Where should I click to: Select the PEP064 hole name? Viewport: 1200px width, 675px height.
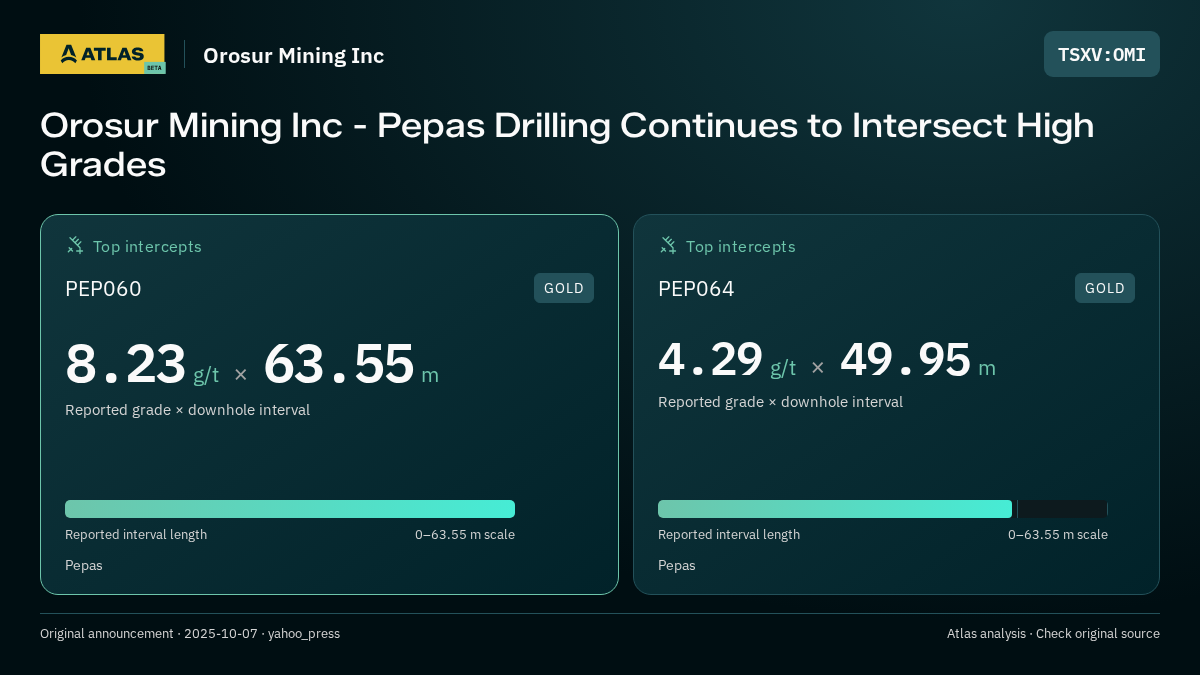click(696, 288)
